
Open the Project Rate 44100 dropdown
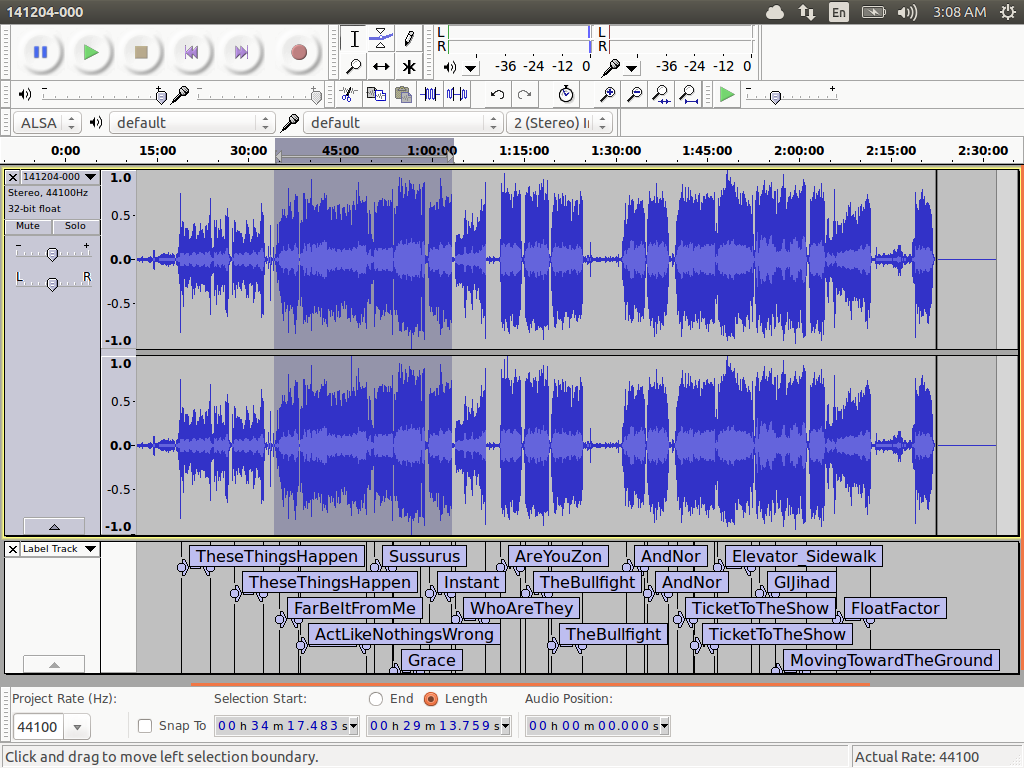click(x=76, y=727)
